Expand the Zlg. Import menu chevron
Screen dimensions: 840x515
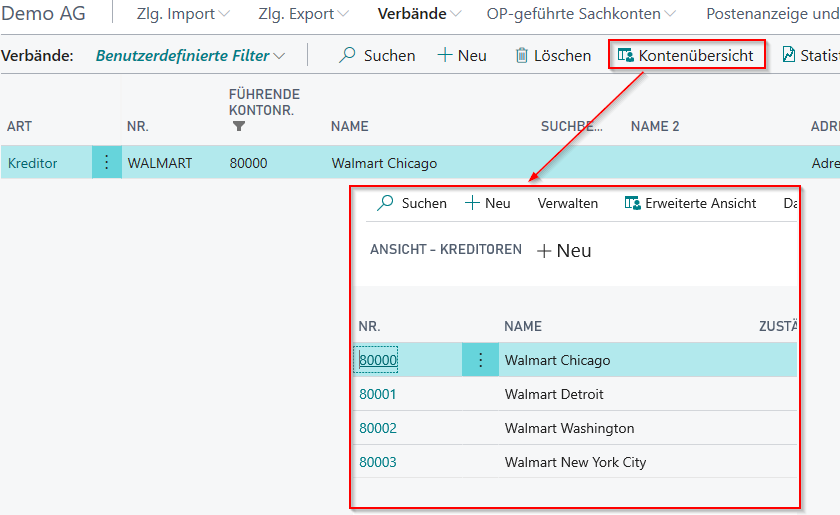(224, 14)
